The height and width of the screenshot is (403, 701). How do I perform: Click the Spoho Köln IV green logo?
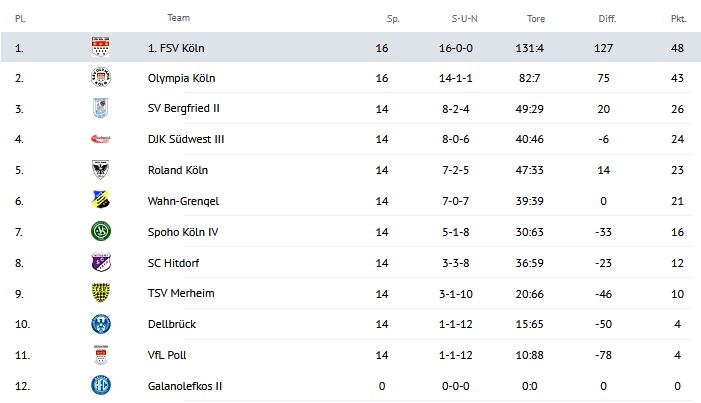[100, 231]
